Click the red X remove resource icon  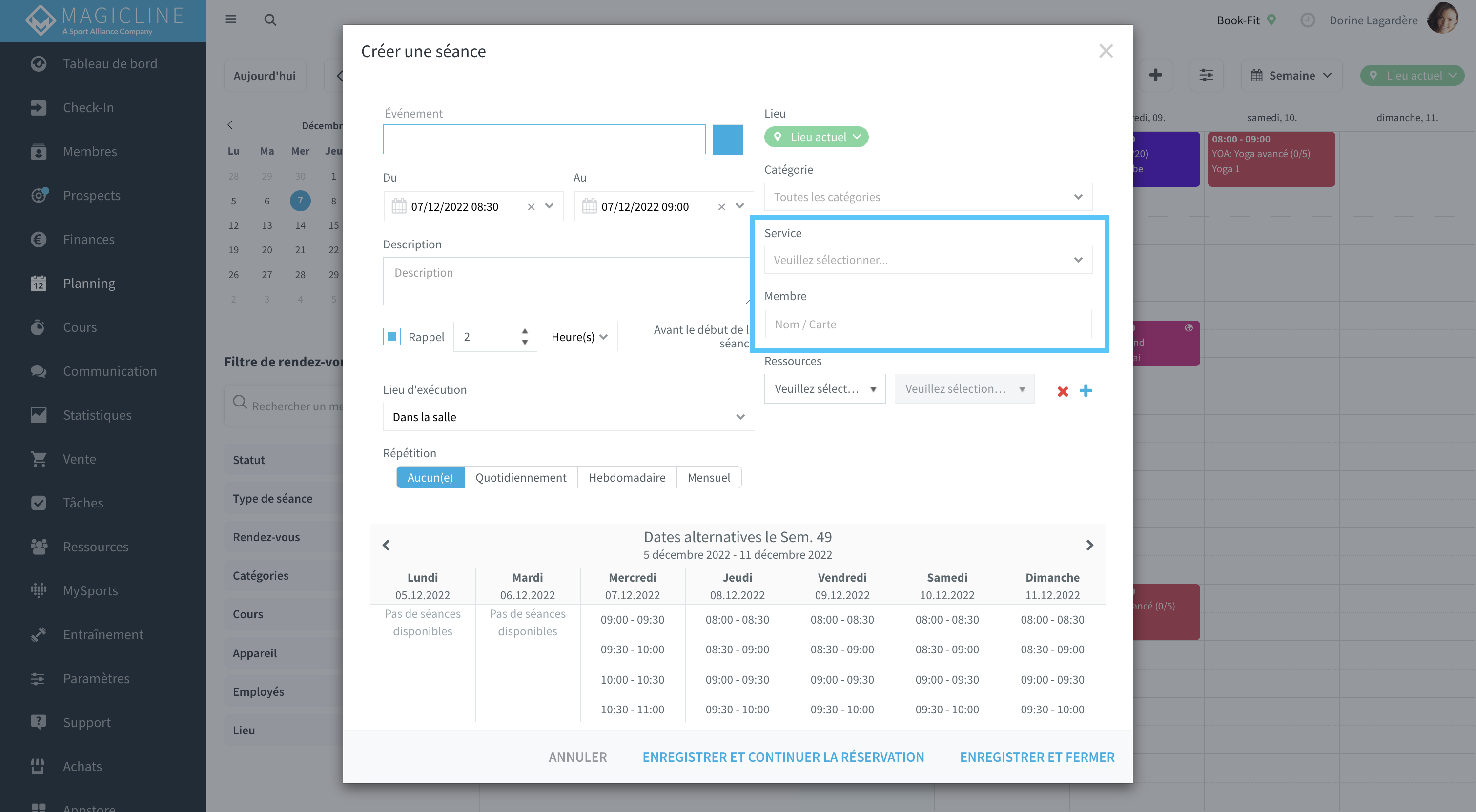point(1062,391)
